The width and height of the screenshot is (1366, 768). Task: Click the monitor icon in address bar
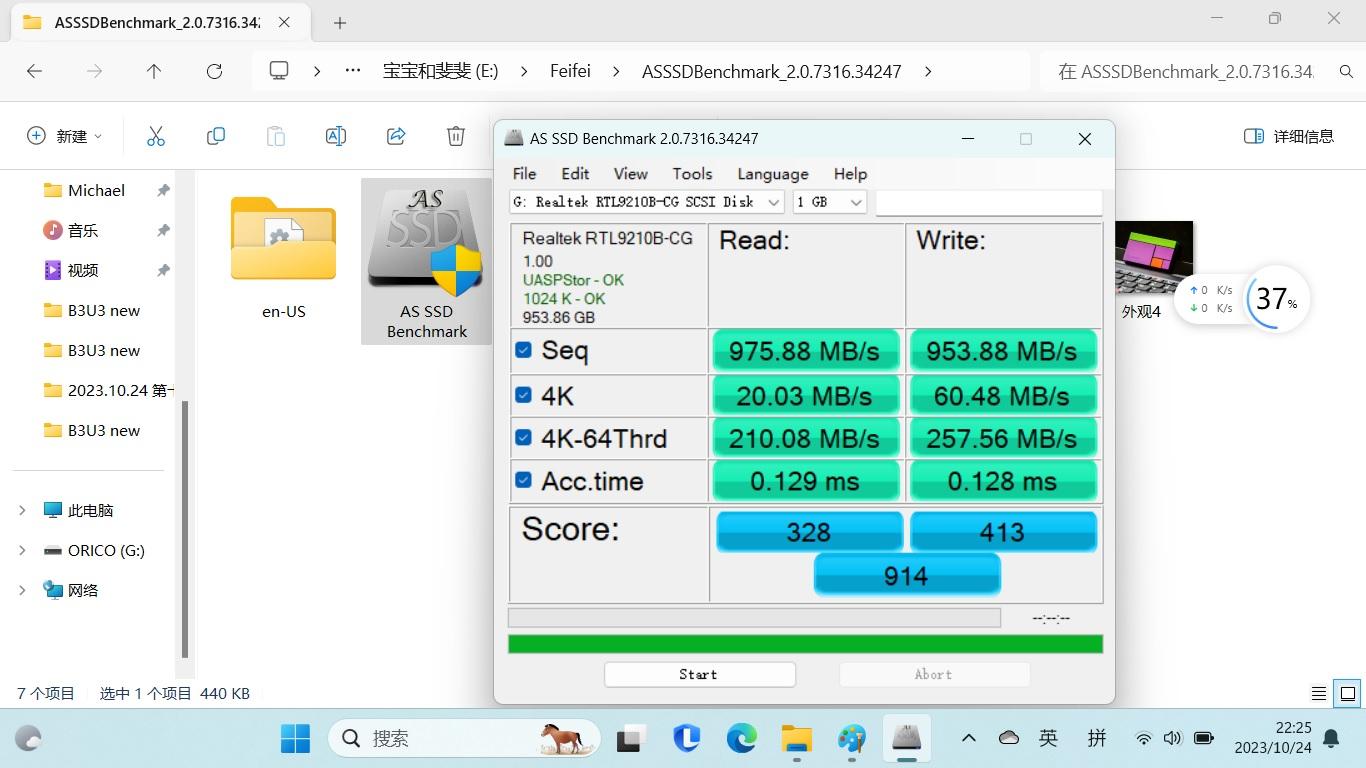(x=279, y=71)
